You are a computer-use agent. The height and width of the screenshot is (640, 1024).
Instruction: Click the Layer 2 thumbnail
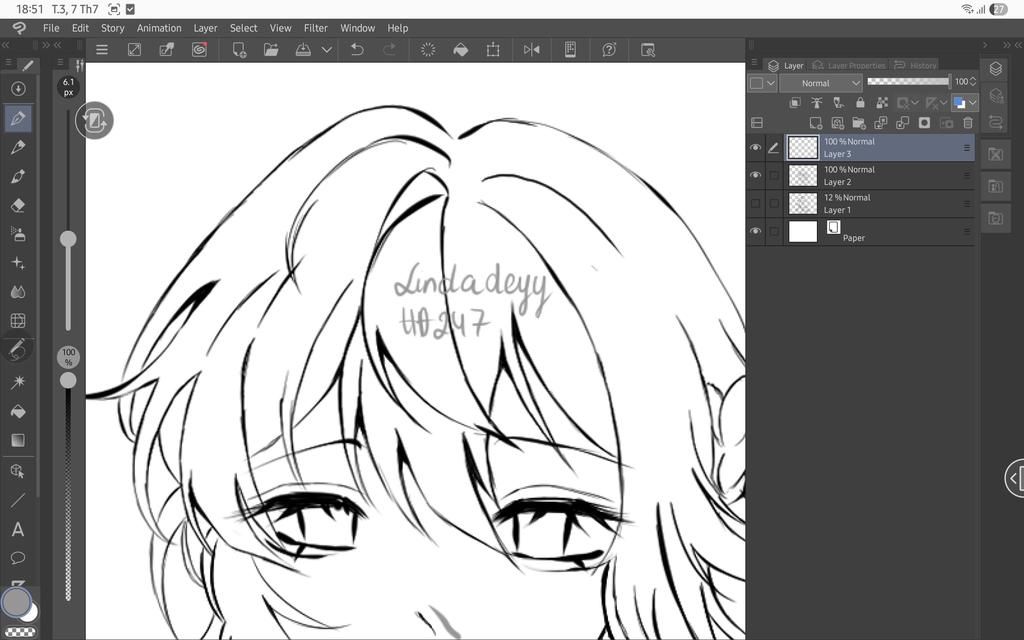pyautogui.click(x=803, y=176)
